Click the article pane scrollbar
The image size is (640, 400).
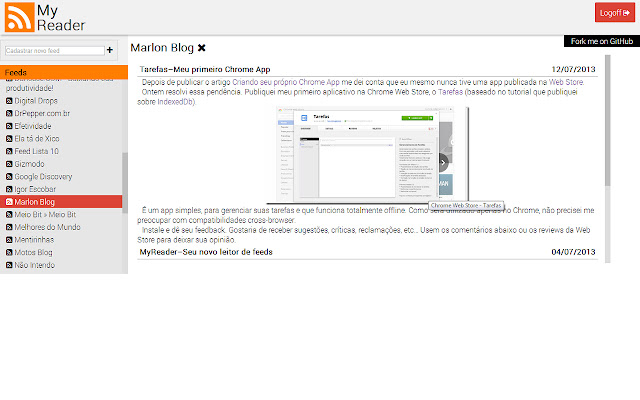[x=607, y=120]
